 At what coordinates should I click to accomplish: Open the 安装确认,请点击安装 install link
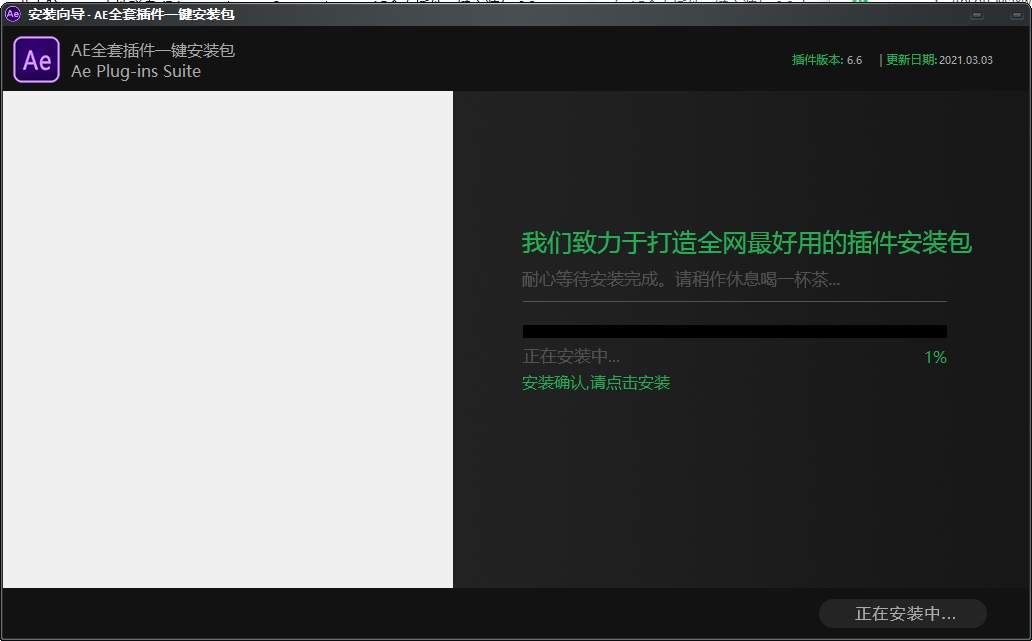point(596,382)
